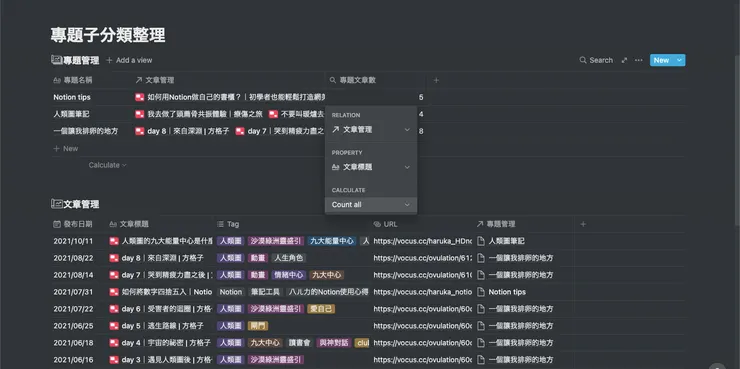Open the Calculate dropdown under 專題管理 table
The width and height of the screenshot is (740, 369).
point(108,165)
